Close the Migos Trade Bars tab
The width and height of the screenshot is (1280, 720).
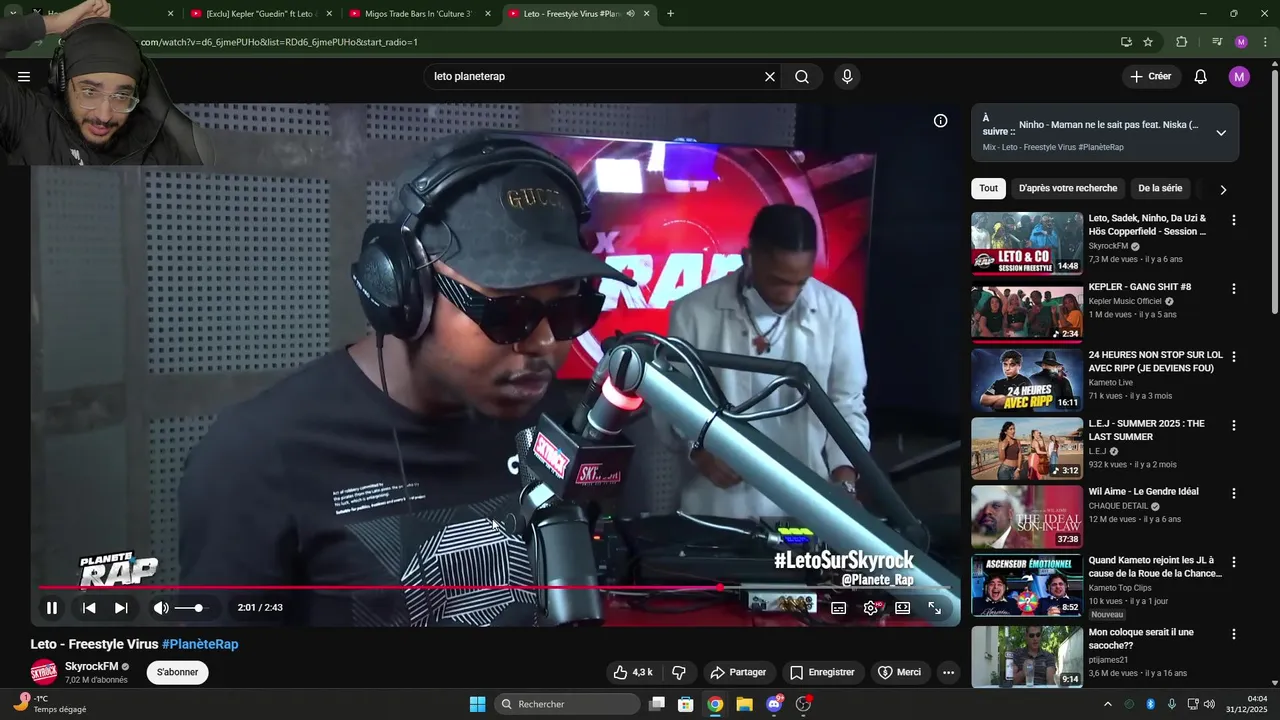point(488,14)
